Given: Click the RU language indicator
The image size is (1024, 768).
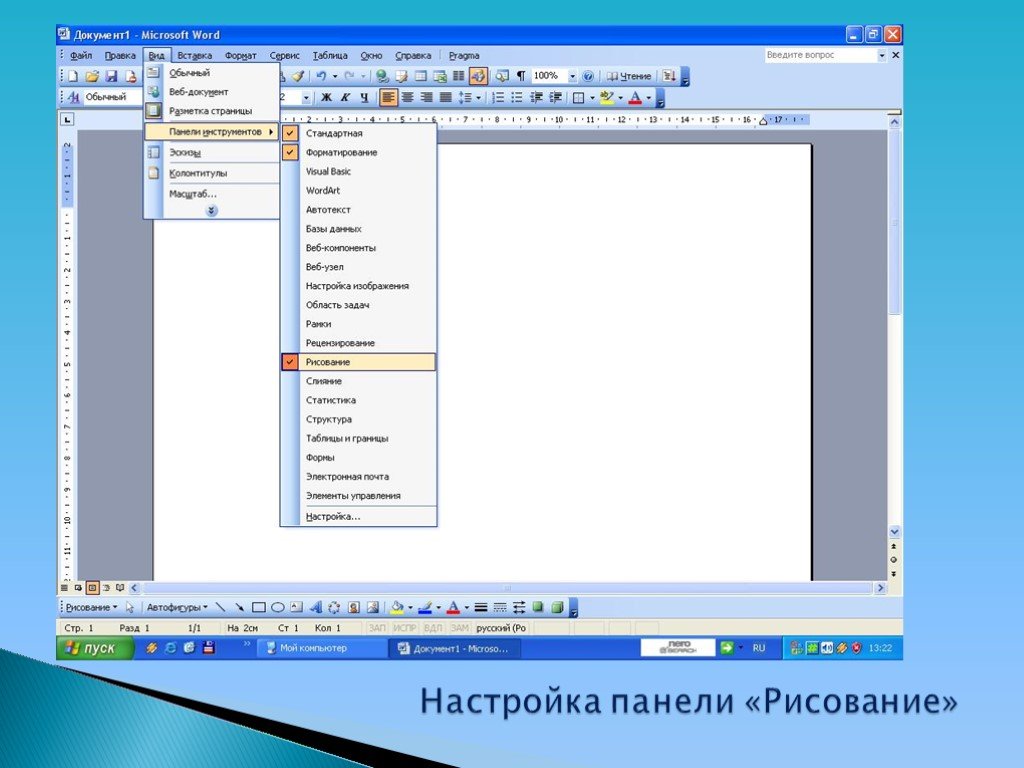Looking at the screenshot, I should point(758,648).
